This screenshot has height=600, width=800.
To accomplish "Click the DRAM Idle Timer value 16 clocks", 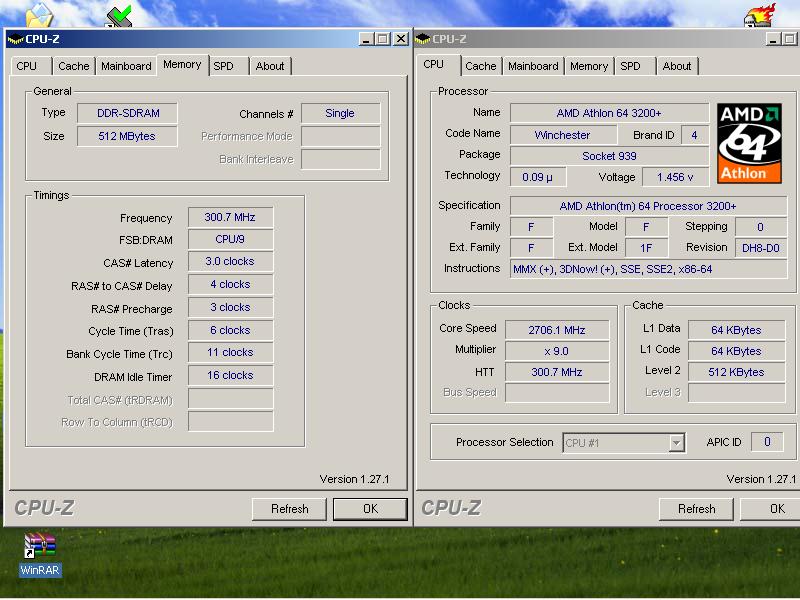I will [x=231, y=376].
